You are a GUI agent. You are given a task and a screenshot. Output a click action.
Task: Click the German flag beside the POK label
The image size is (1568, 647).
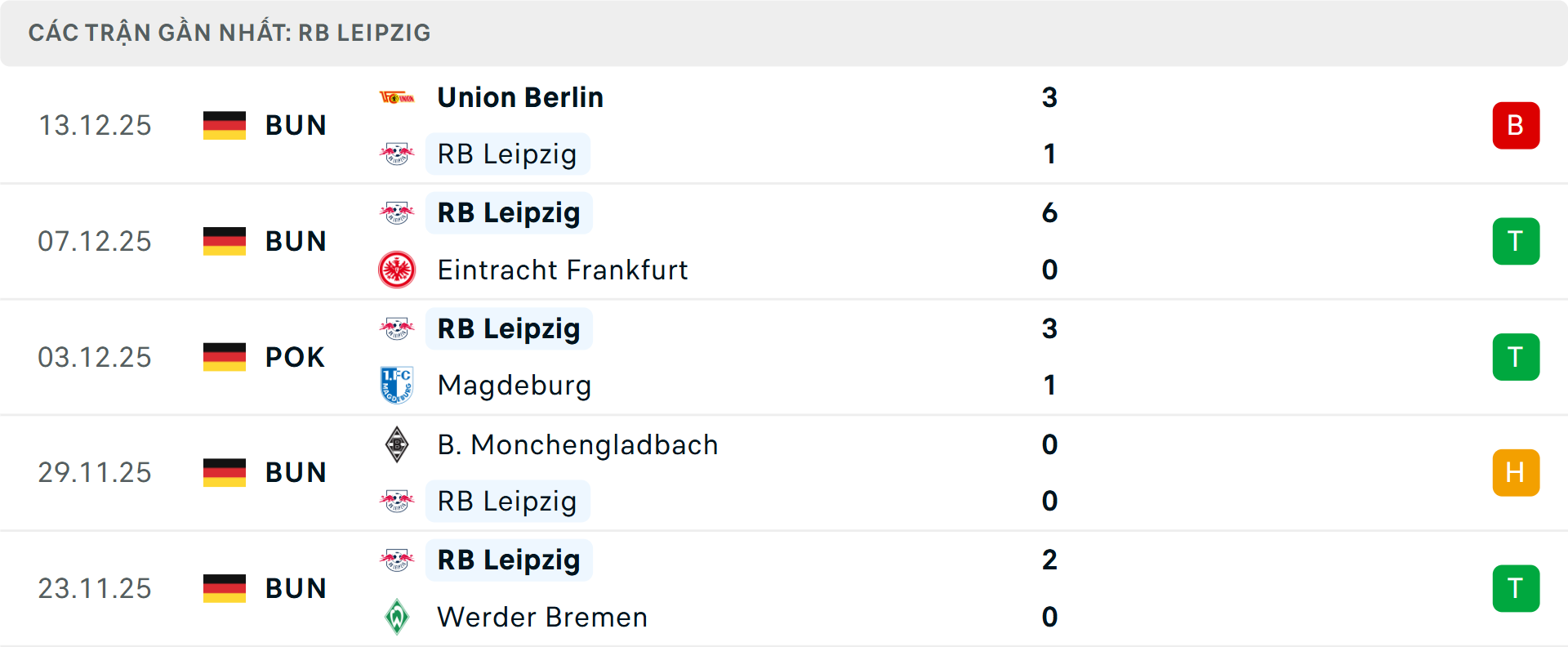coord(225,356)
